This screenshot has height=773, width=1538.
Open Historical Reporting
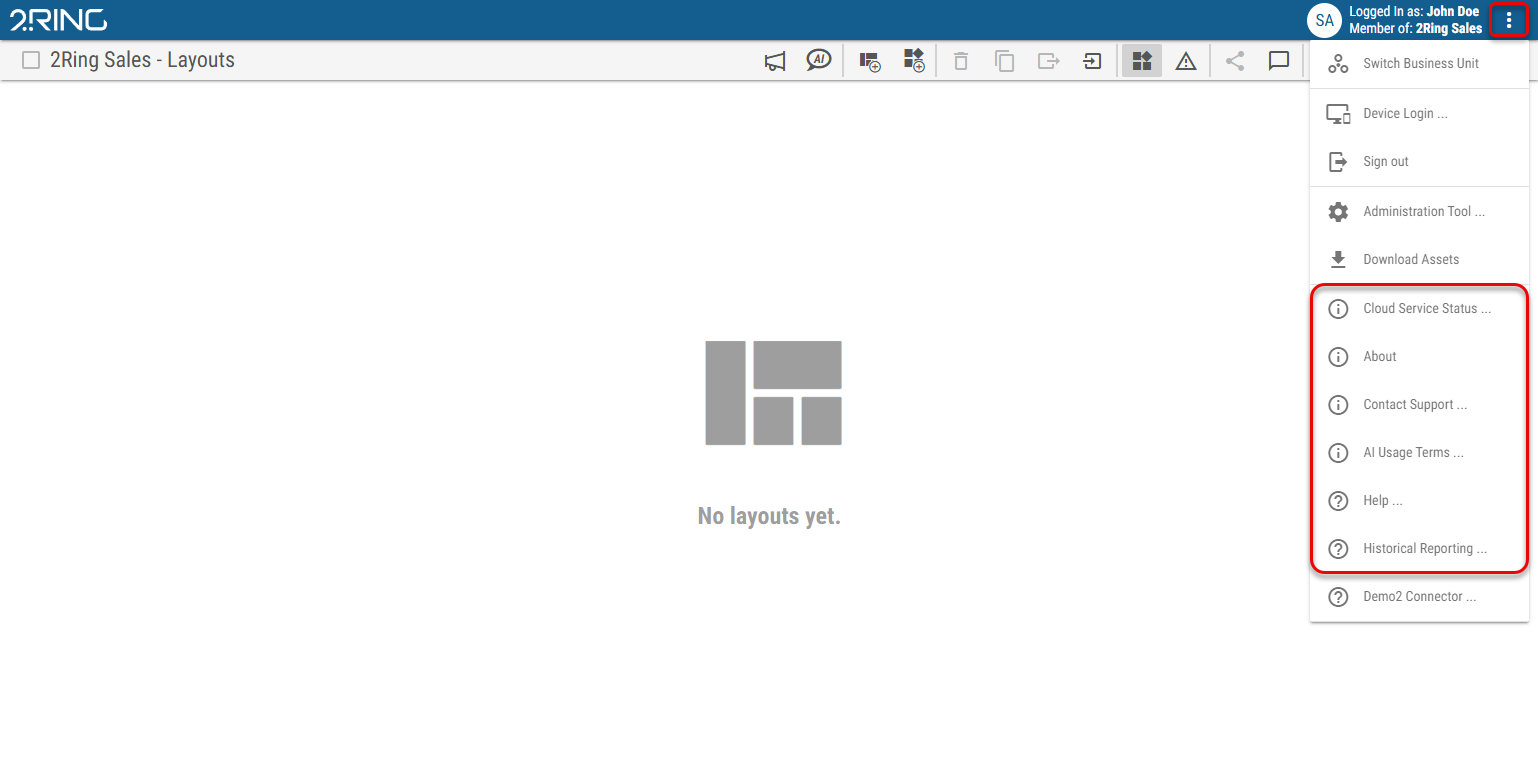coord(1426,548)
